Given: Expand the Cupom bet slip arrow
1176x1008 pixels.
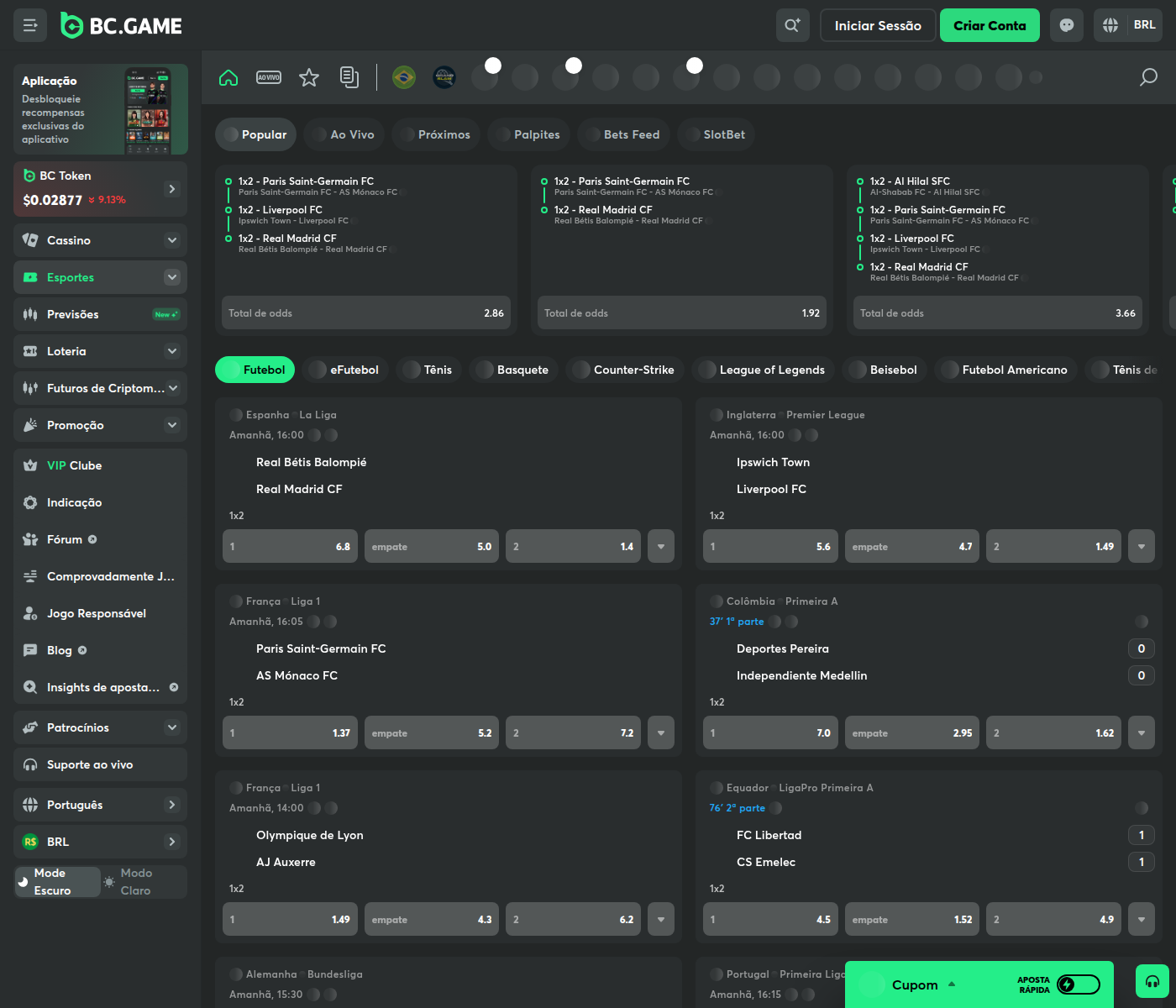Looking at the screenshot, I should (x=952, y=984).
